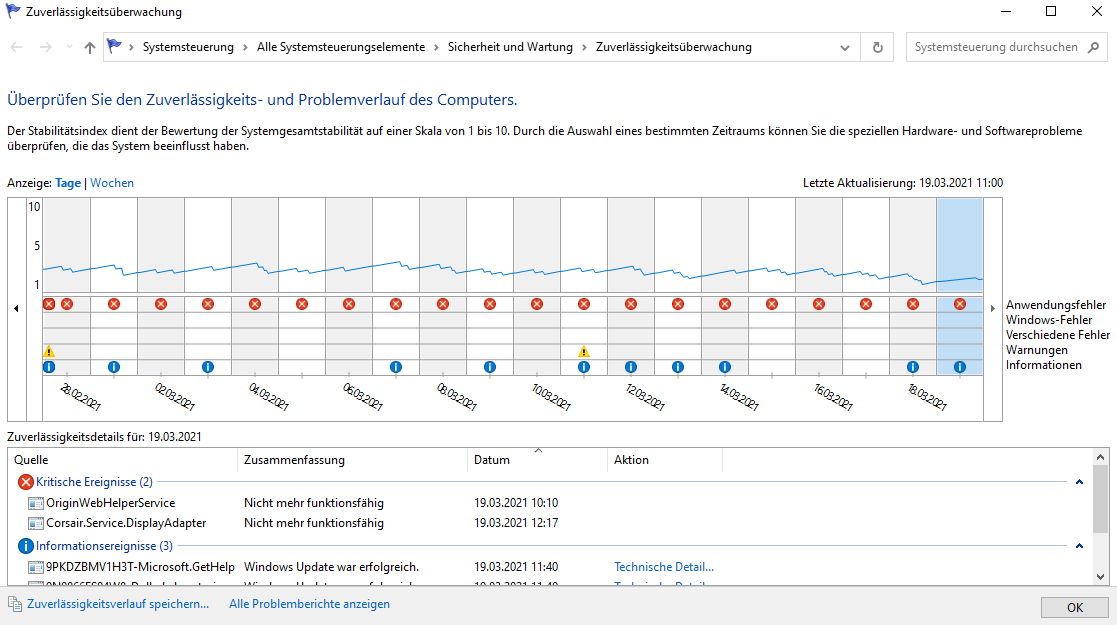The width and height of the screenshot is (1117, 625).
Task: Click the info icon in the 19.03.2021 column
Action: (960, 367)
